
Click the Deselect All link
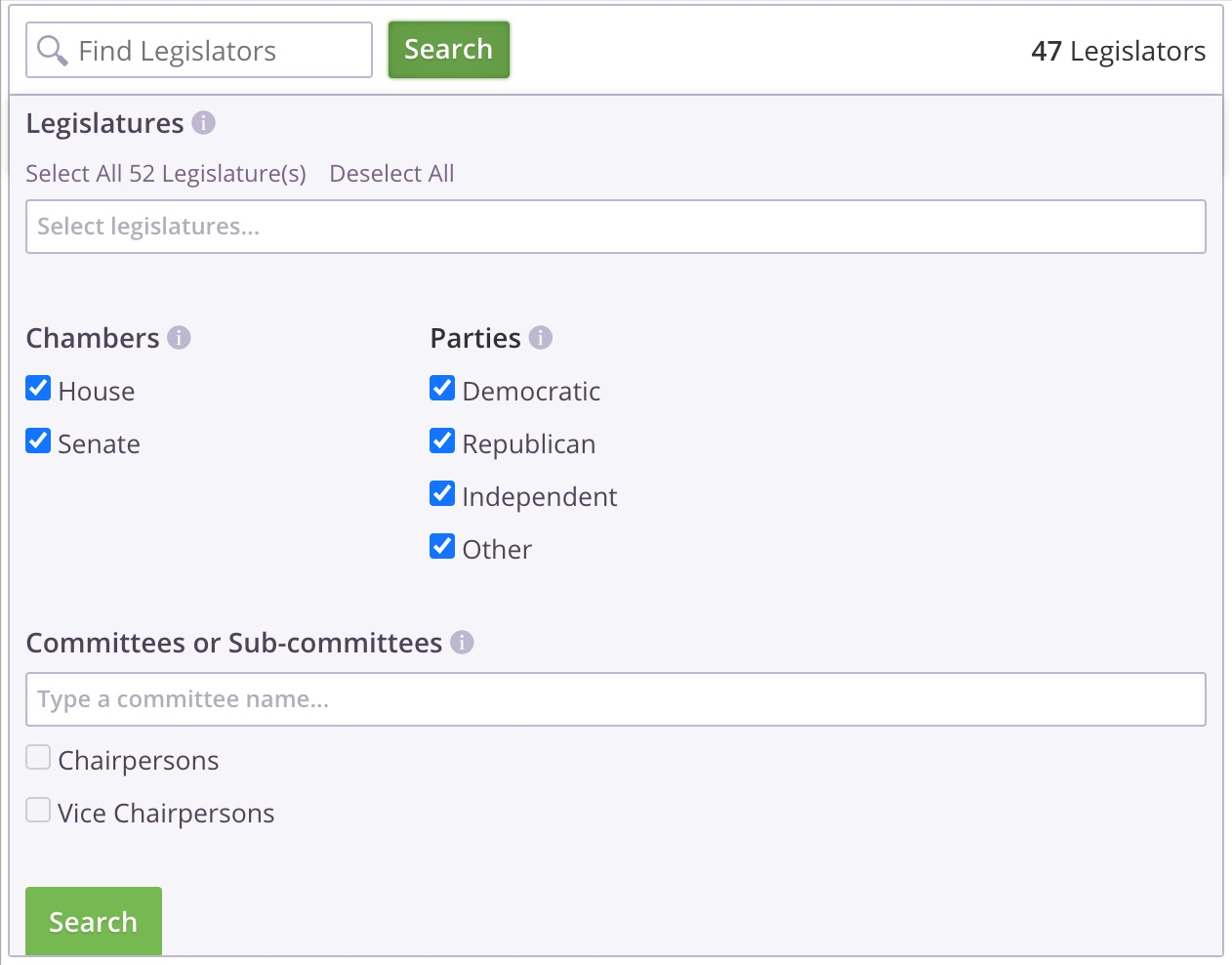tap(391, 174)
